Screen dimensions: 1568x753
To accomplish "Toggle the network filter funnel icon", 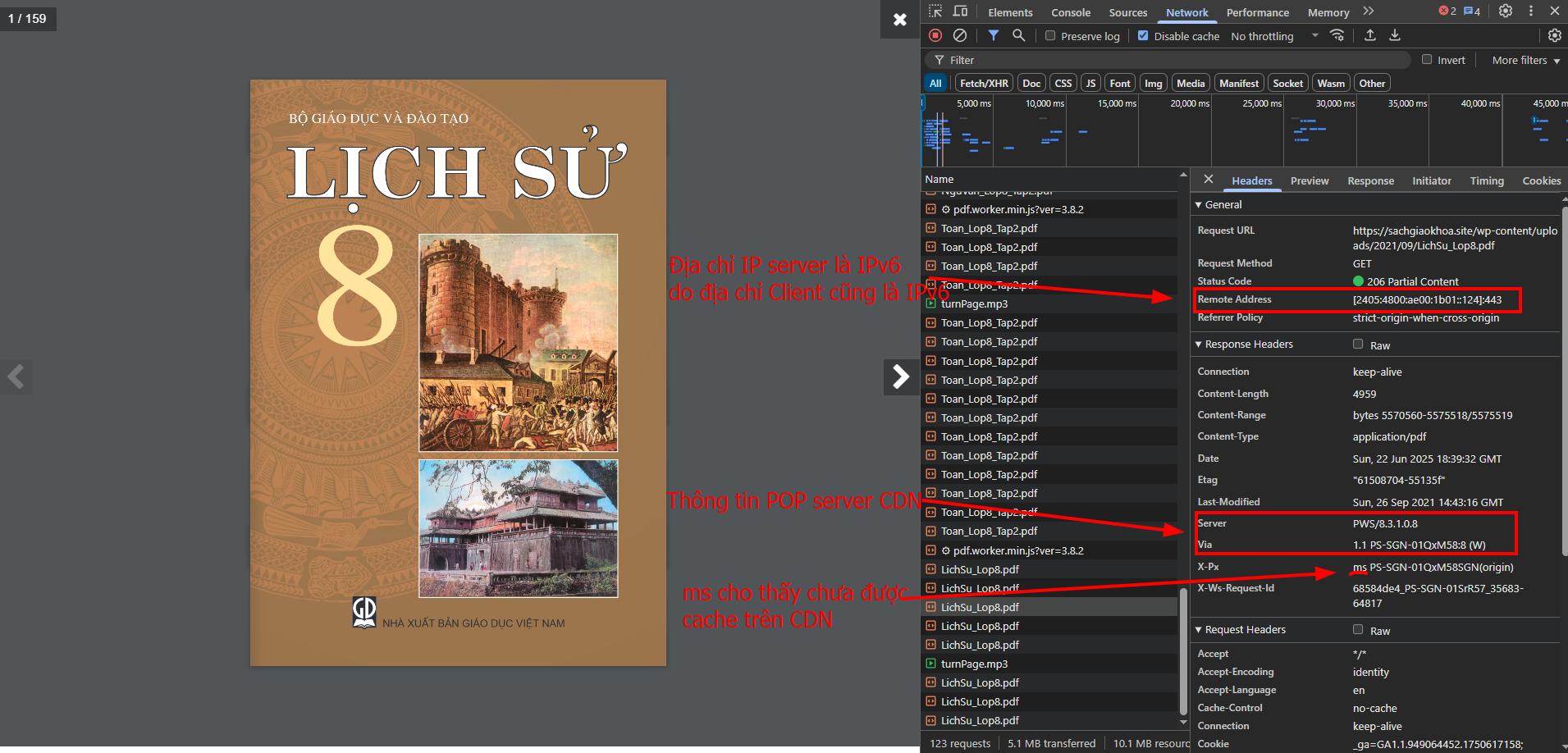I will (993, 35).
